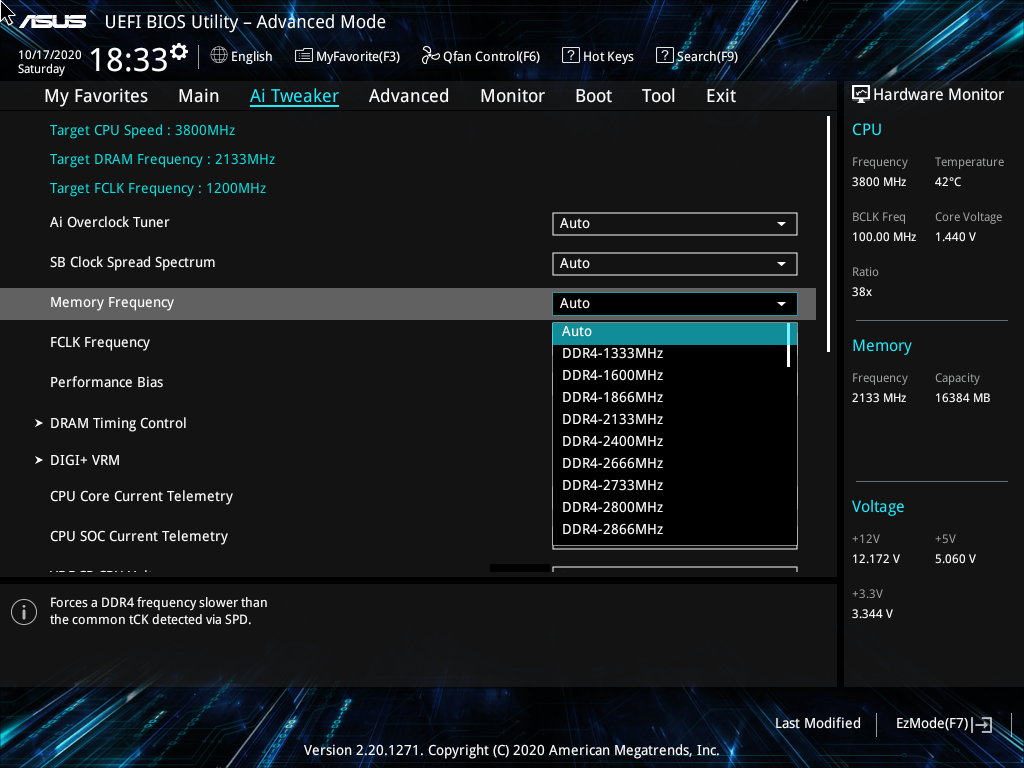Open Ai Overclock Tuner dropdown

[x=675, y=223]
